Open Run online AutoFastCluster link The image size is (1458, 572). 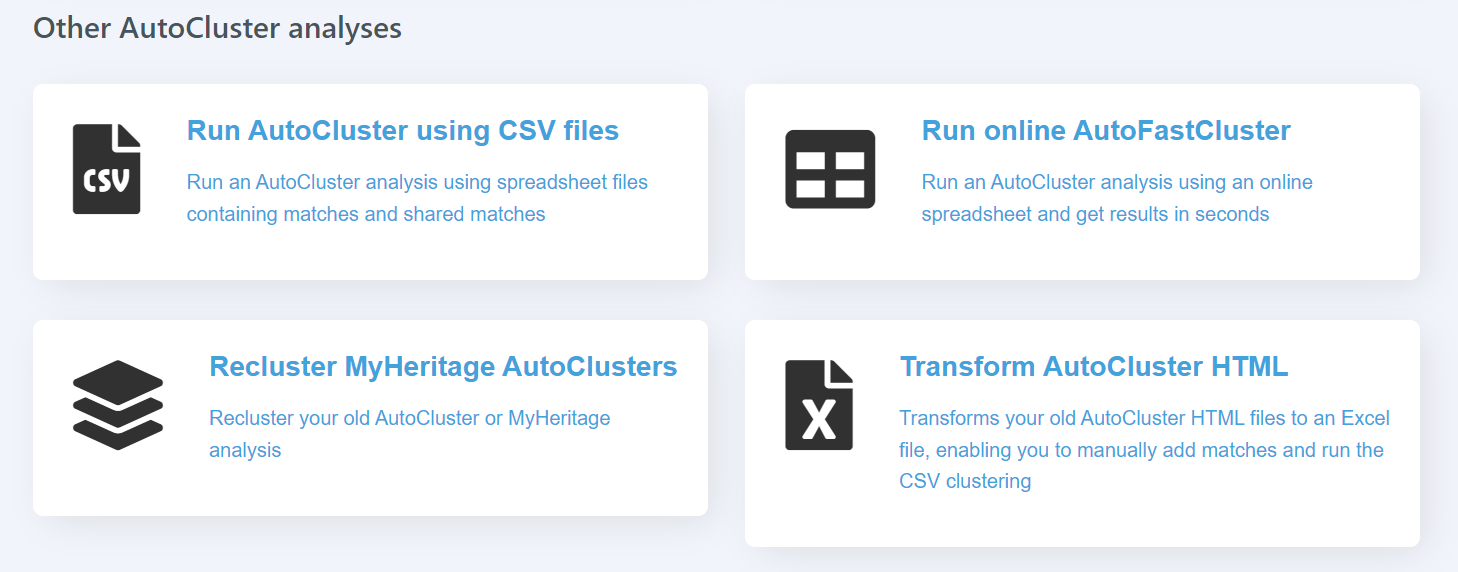1106,131
